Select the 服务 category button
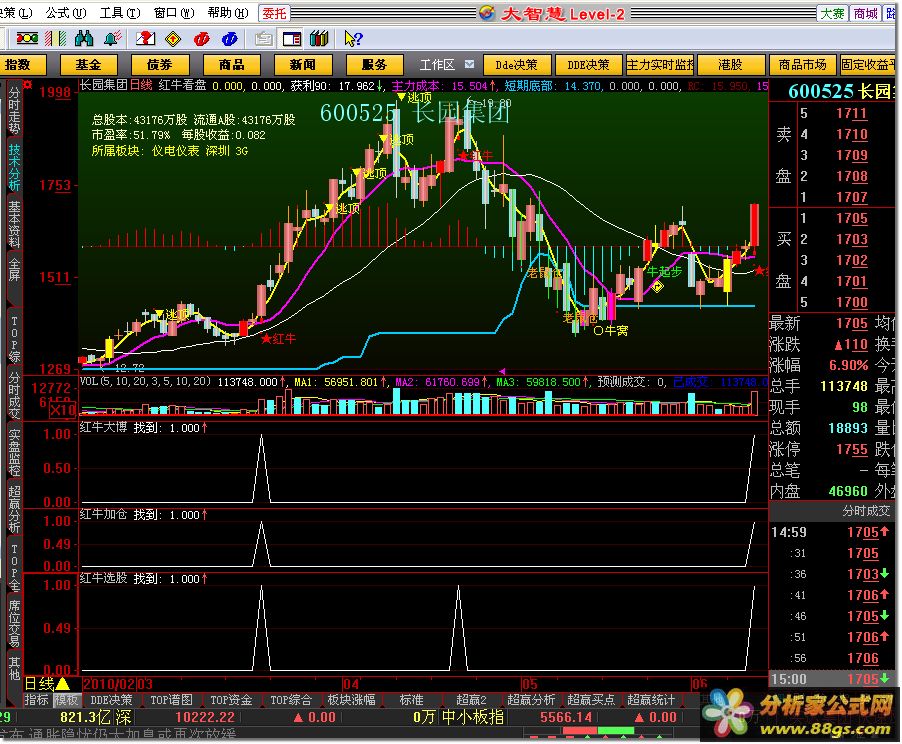This screenshot has width=902, height=744. pos(374,64)
